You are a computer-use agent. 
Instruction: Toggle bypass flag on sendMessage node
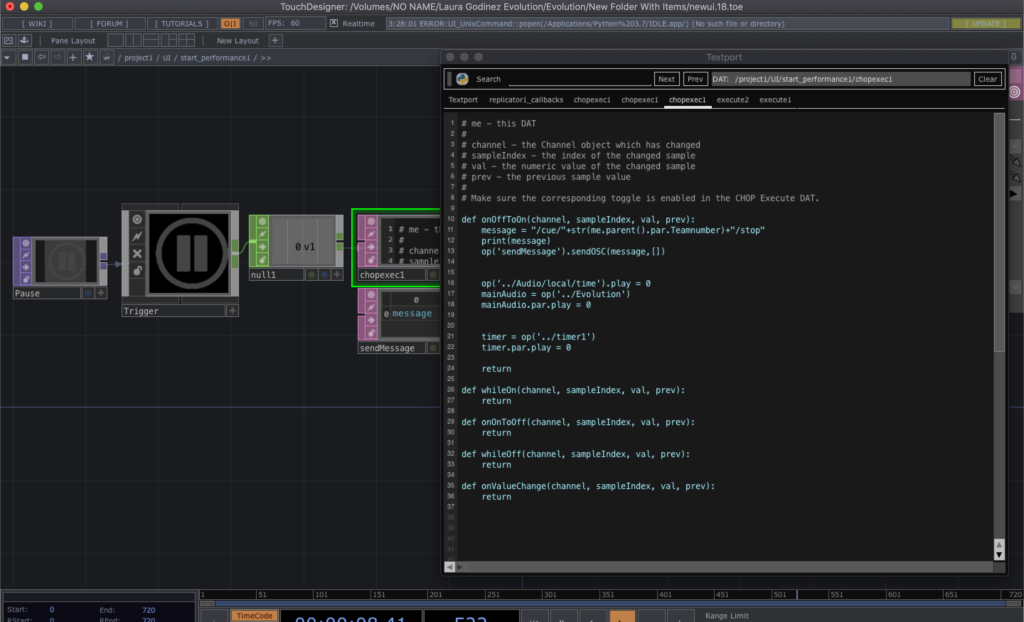coord(371,307)
